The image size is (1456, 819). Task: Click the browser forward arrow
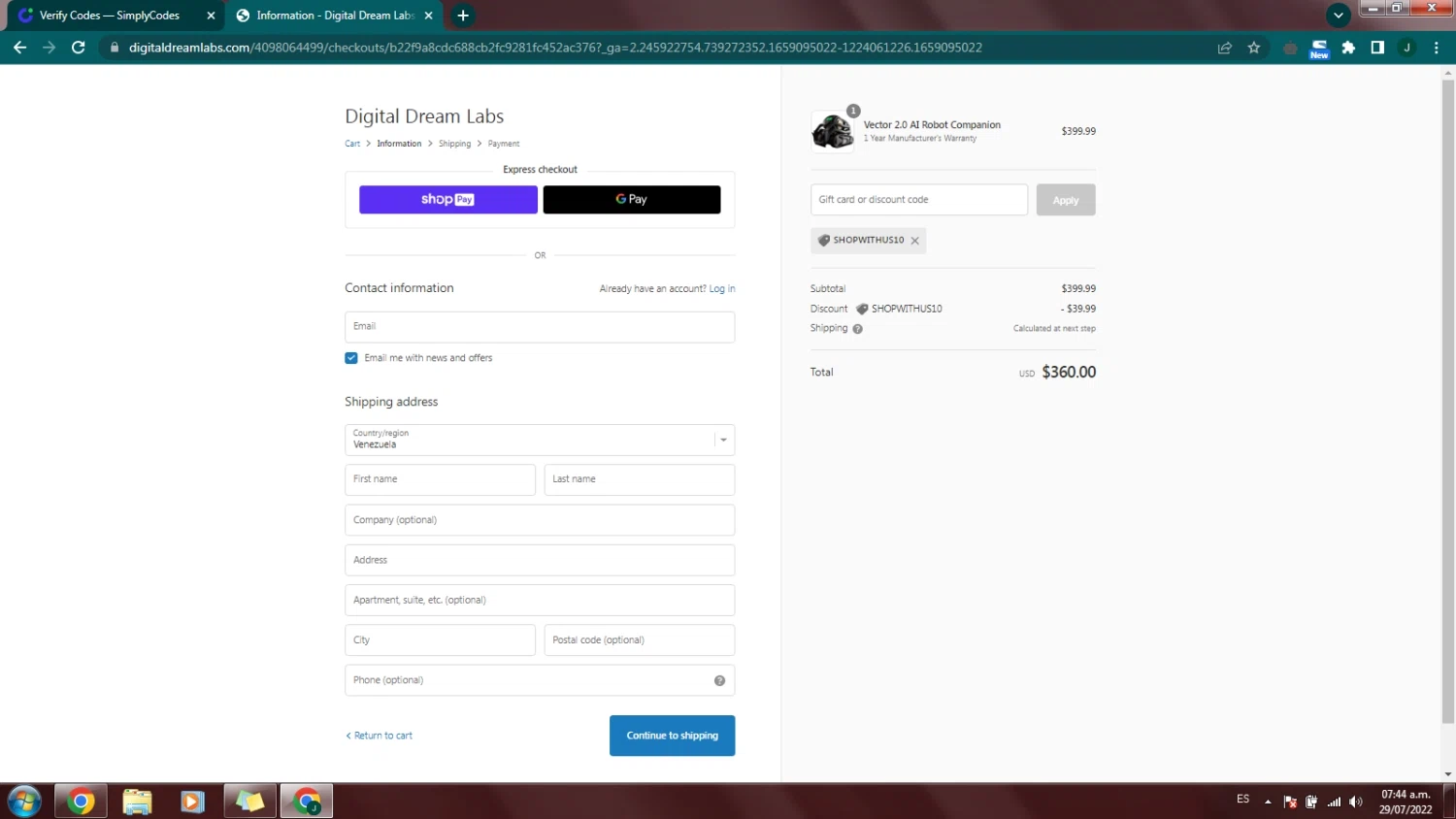[49, 48]
